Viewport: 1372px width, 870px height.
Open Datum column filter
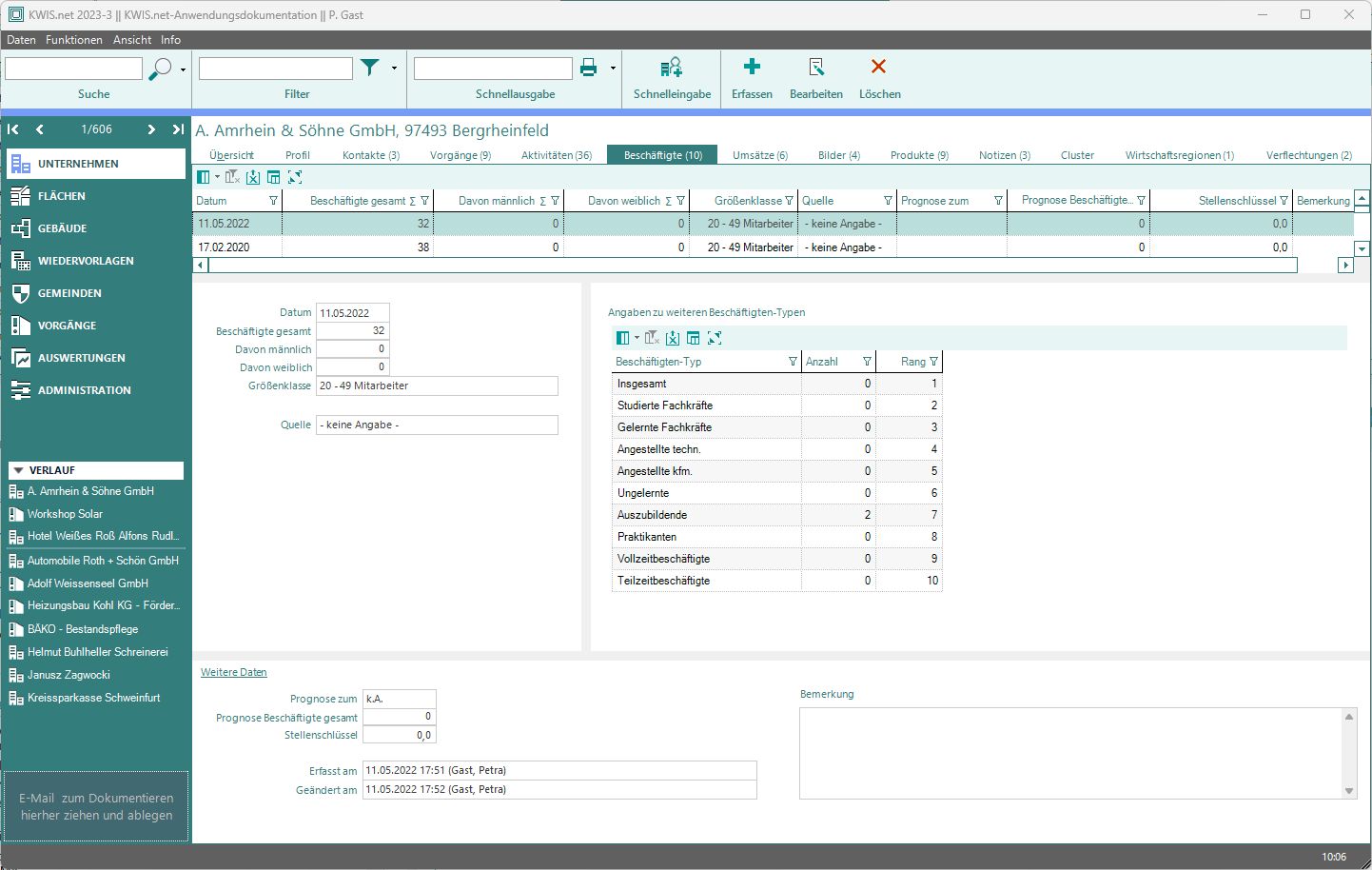274,201
